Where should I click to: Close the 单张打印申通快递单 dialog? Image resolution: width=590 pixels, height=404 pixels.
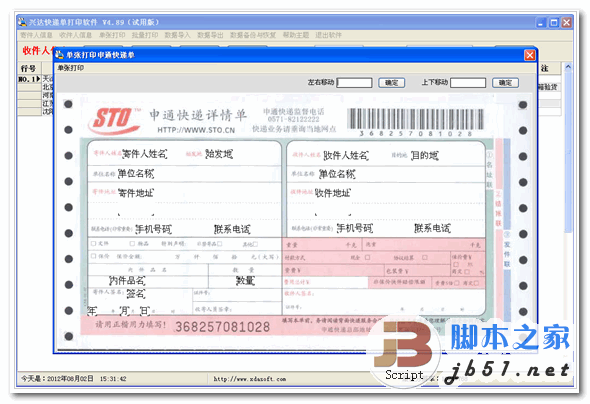point(530,55)
